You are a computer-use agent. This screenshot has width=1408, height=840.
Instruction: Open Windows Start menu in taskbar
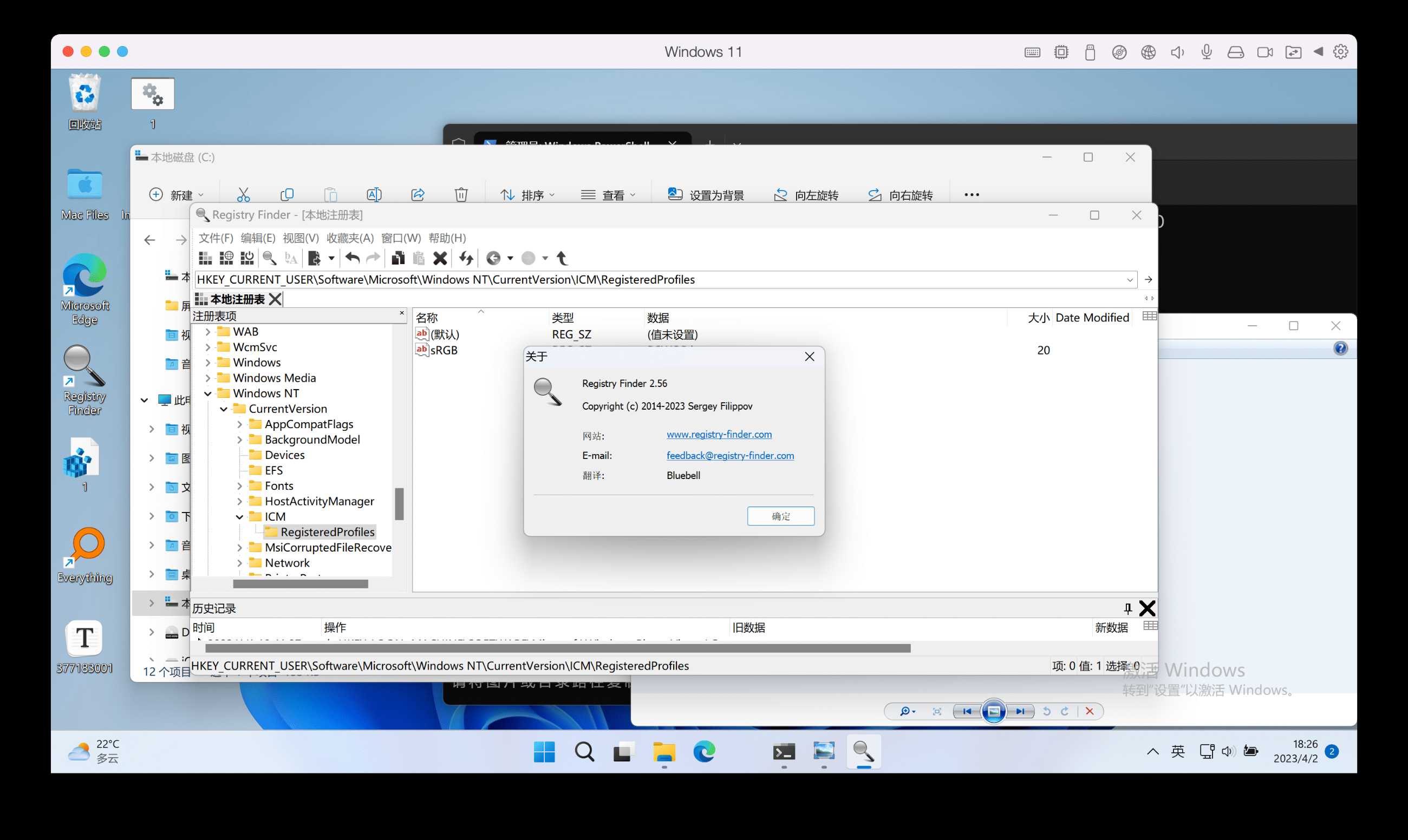point(544,752)
